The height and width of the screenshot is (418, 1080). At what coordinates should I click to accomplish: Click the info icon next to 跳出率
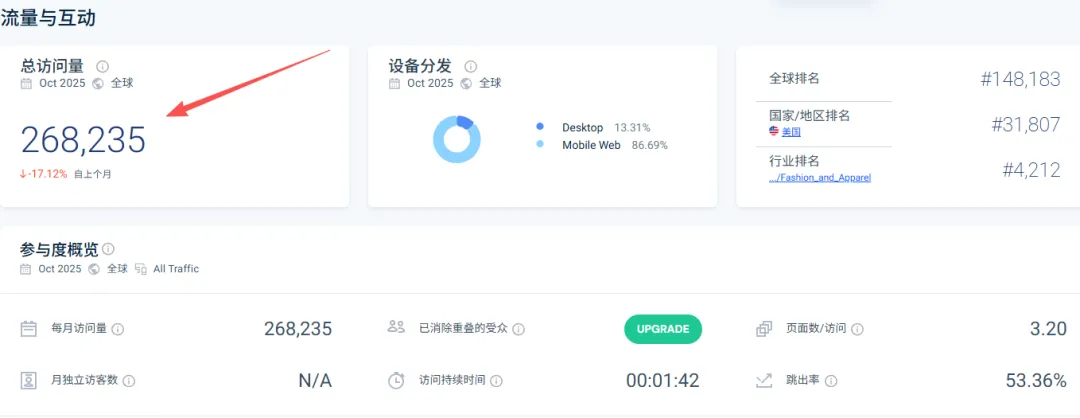[x=832, y=380]
